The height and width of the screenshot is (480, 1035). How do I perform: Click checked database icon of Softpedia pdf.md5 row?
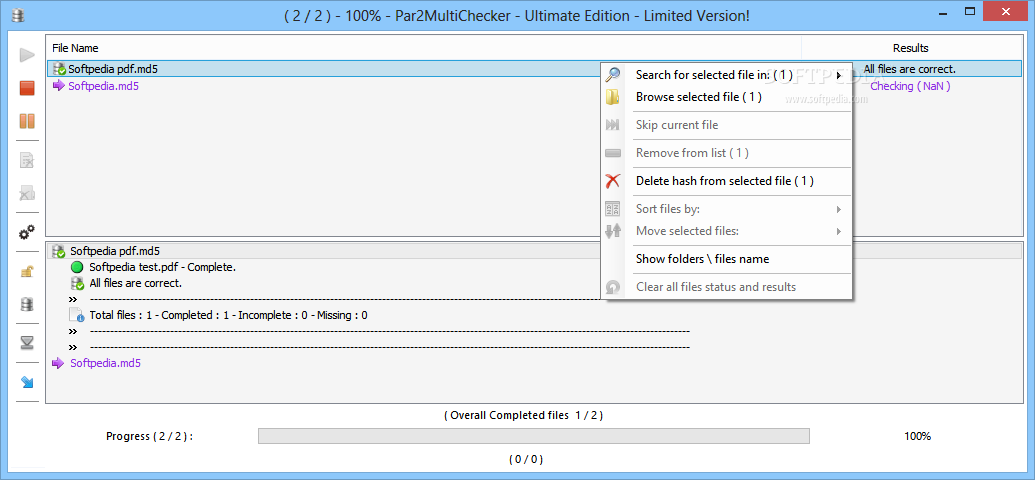(x=59, y=69)
